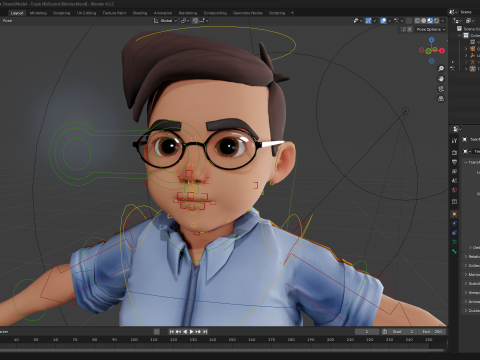
Task: Add a new workspace with plus button
Action: click(292, 13)
